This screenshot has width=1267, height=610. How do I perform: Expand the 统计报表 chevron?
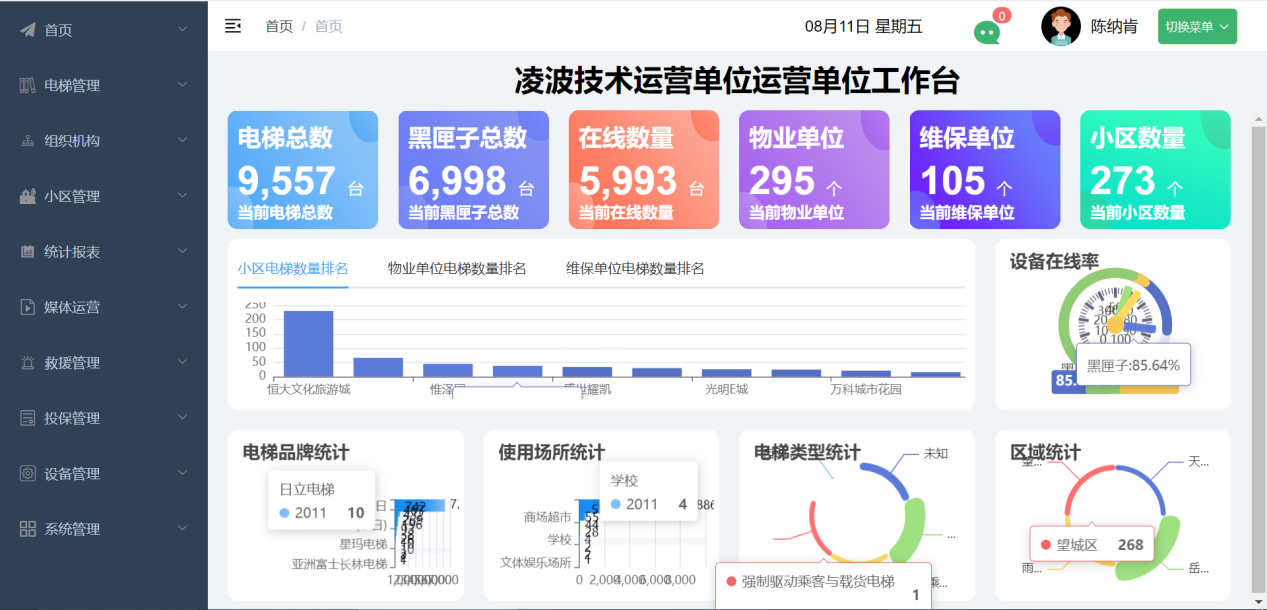182,251
